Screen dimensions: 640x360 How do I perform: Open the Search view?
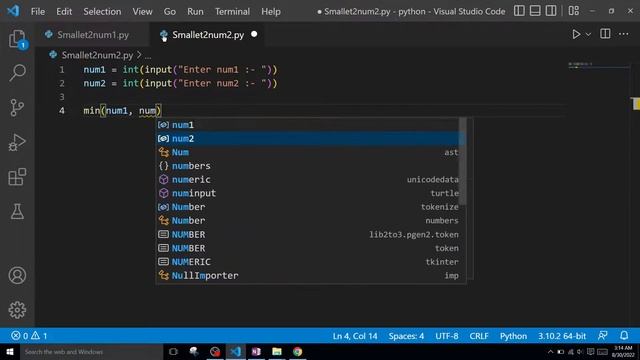click(x=17, y=73)
